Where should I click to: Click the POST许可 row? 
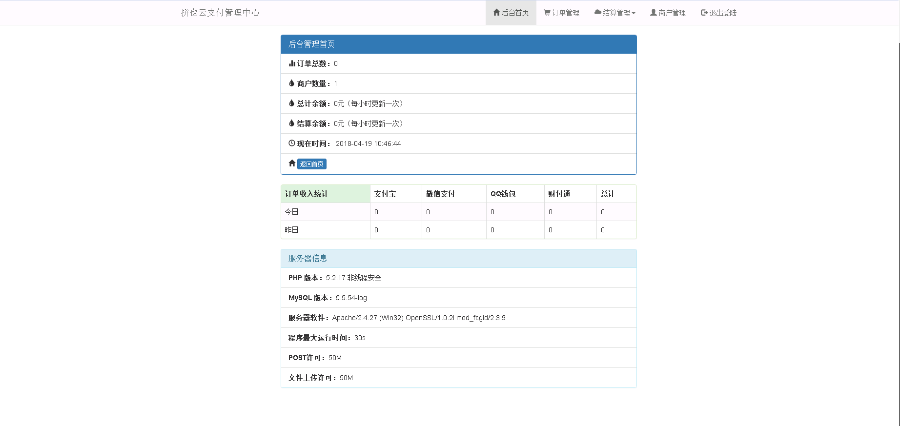pyautogui.click(x=459, y=358)
